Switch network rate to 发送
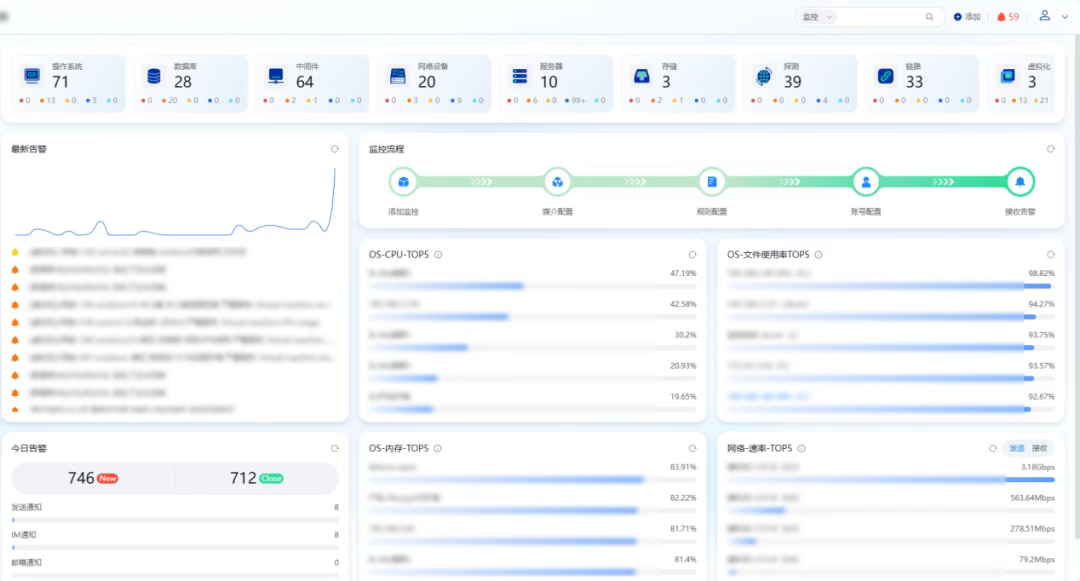Viewport: 1080px width, 581px height. click(1017, 448)
